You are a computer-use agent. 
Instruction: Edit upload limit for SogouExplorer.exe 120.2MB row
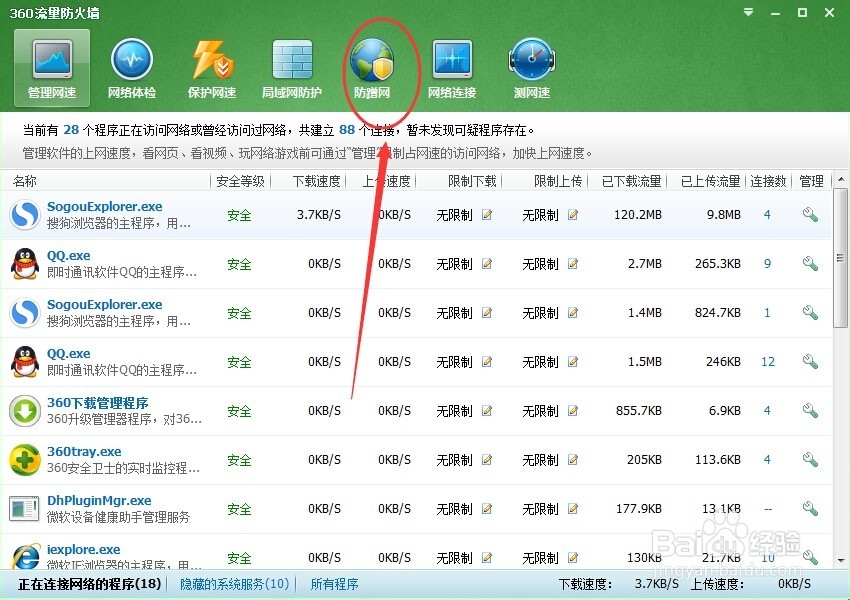pos(572,215)
